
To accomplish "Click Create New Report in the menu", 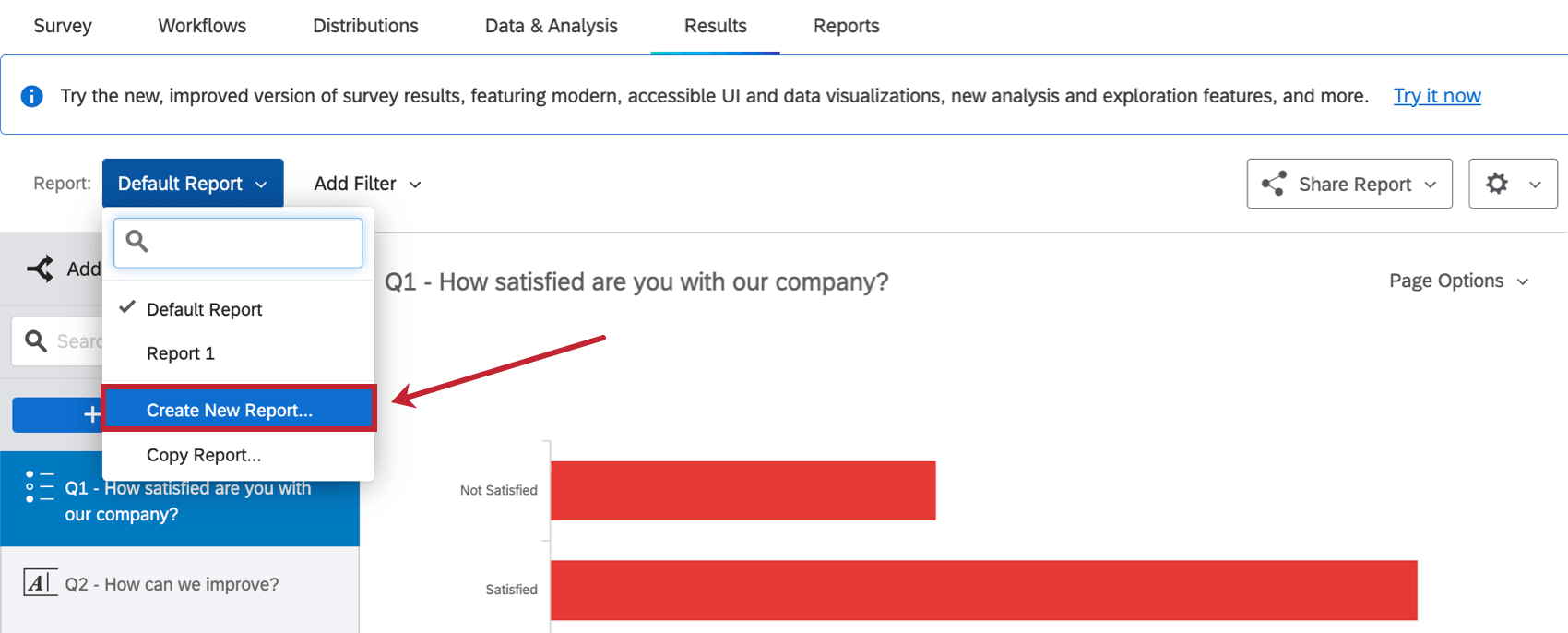I will (x=228, y=410).
